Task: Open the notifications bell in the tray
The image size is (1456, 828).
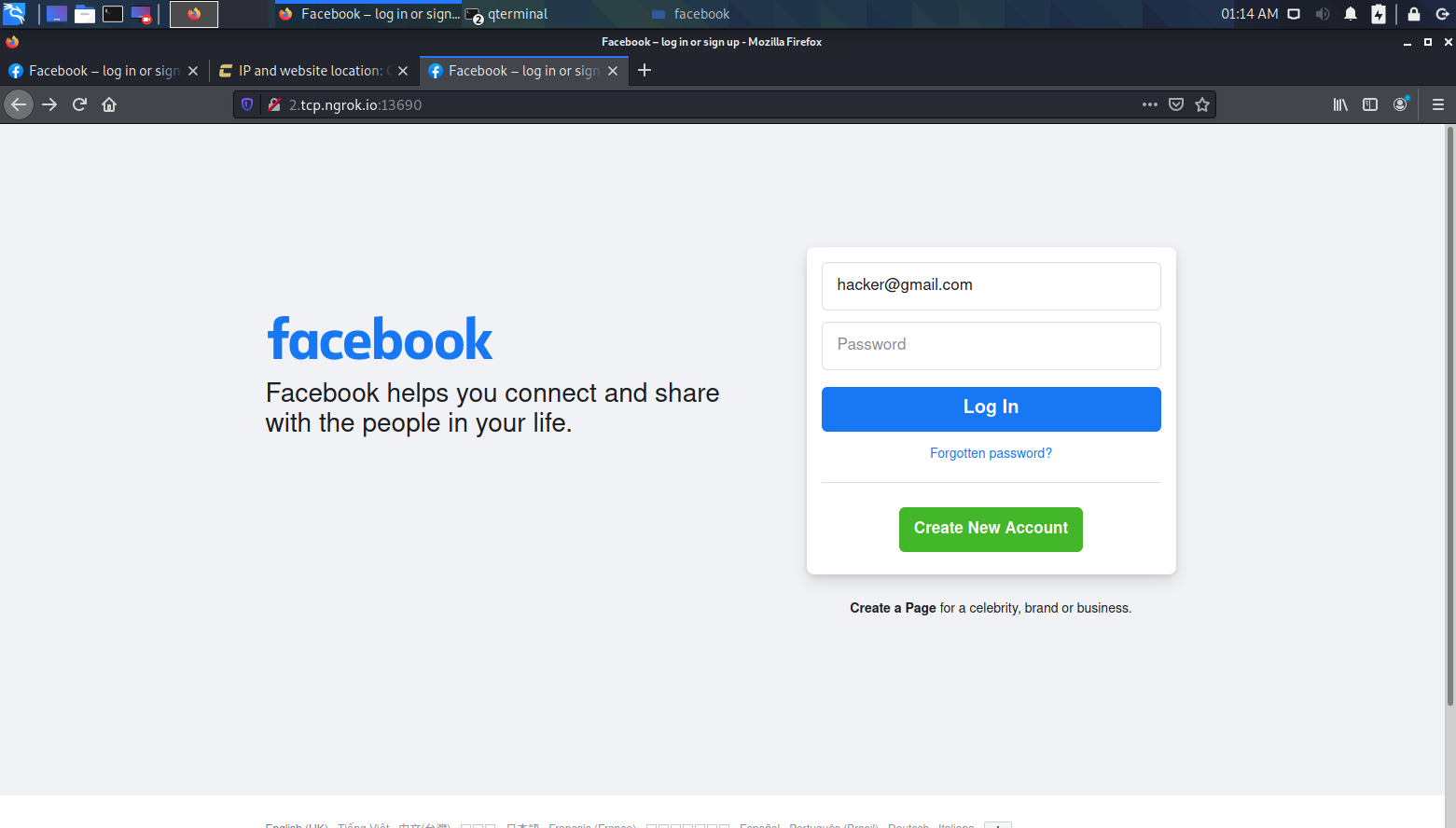Action: 1351,14
